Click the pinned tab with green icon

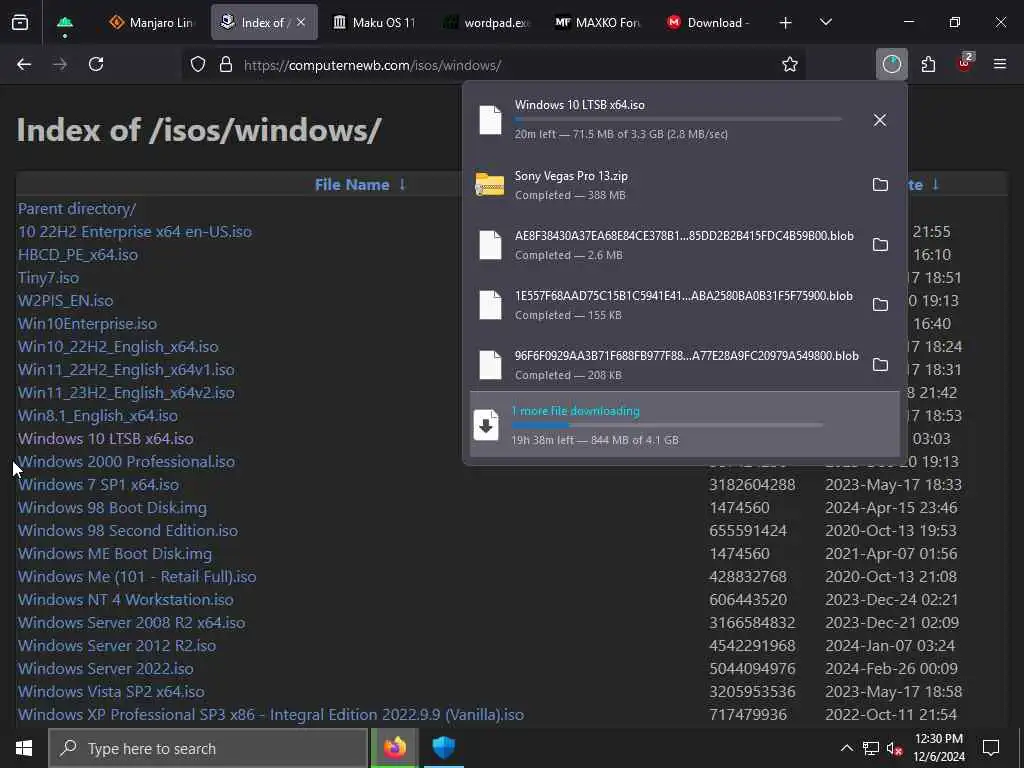coord(65,23)
